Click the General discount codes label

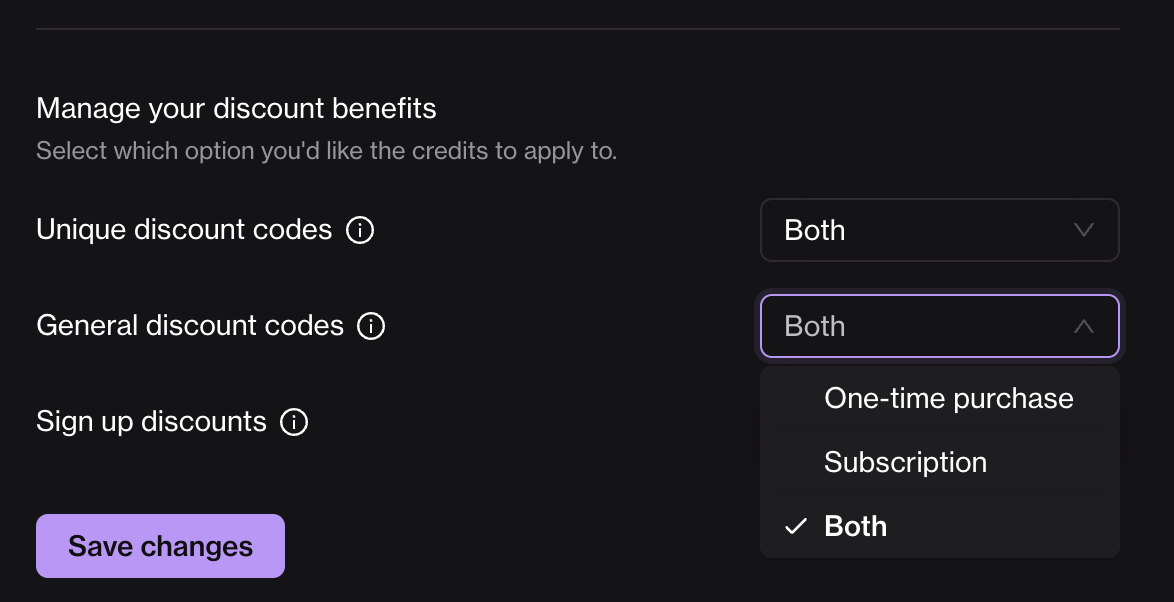point(190,326)
